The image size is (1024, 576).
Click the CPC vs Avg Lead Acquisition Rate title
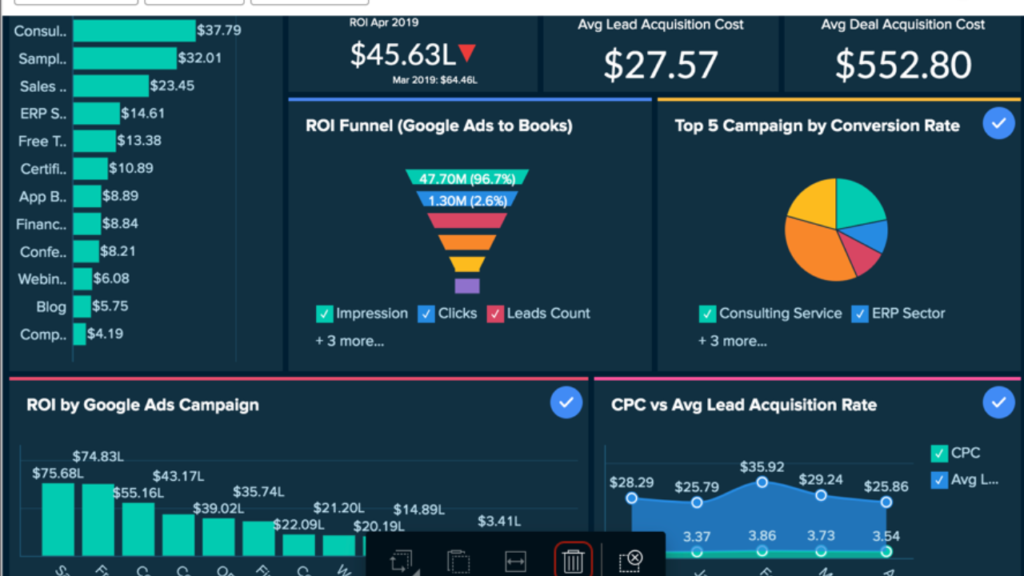click(744, 405)
